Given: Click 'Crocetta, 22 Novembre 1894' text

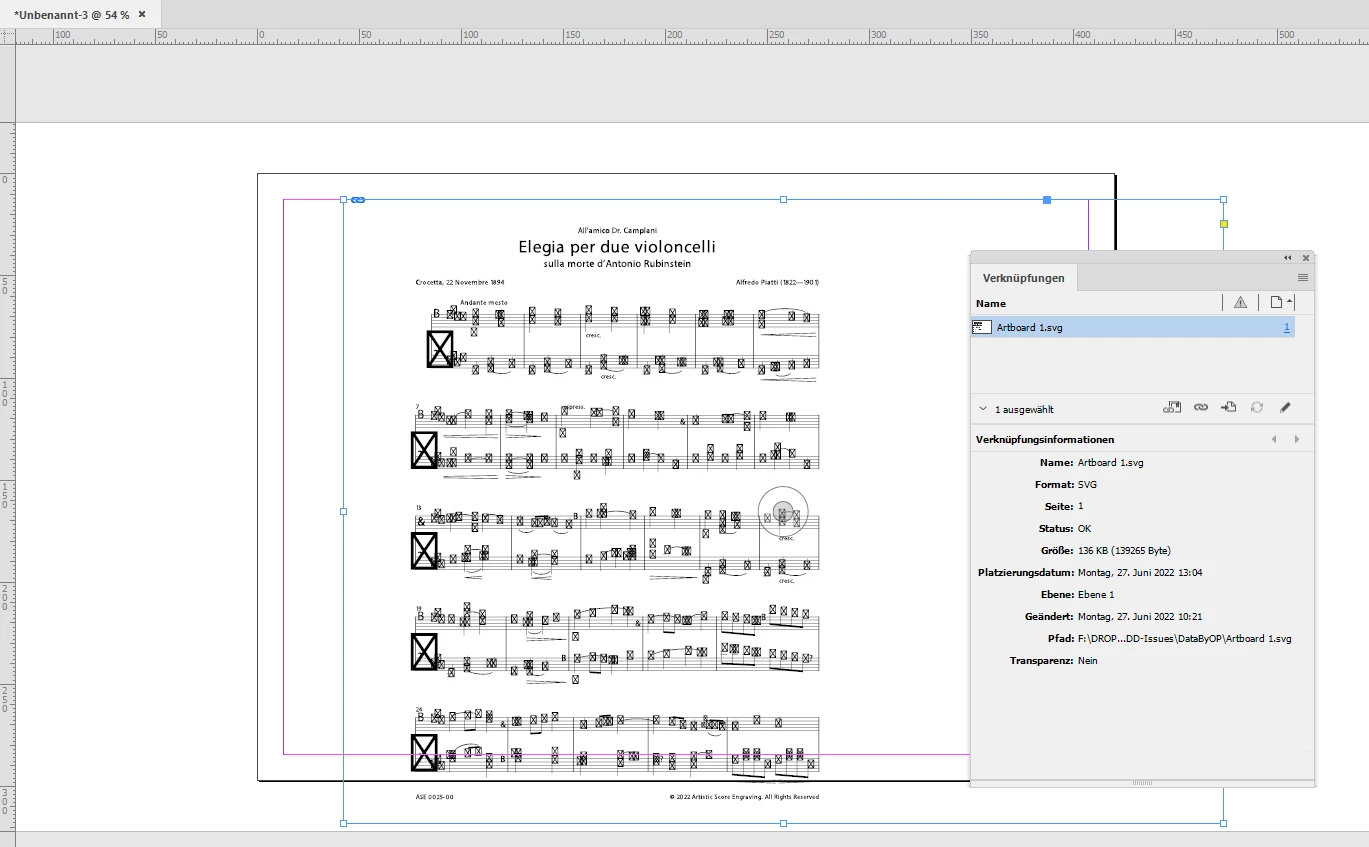Looking at the screenshot, I should (460, 283).
